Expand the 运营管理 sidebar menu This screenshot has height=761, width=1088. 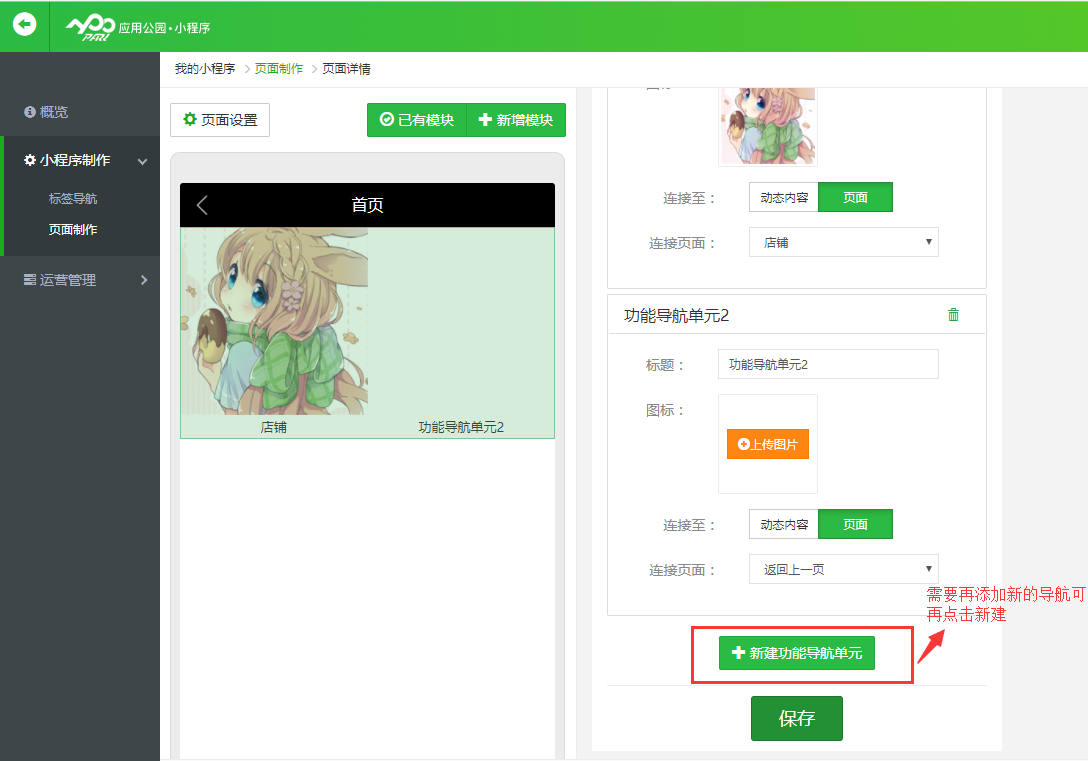click(x=80, y=280)
